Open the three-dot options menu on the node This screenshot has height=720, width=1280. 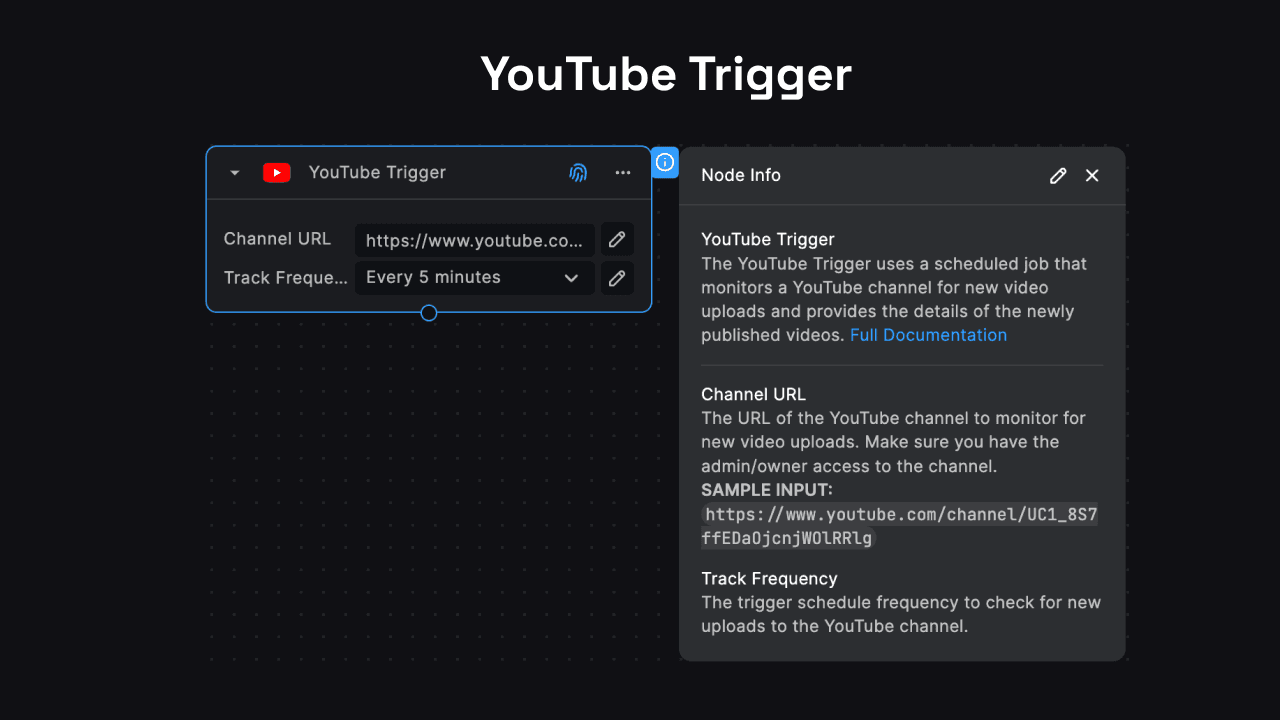pos(622,172)
